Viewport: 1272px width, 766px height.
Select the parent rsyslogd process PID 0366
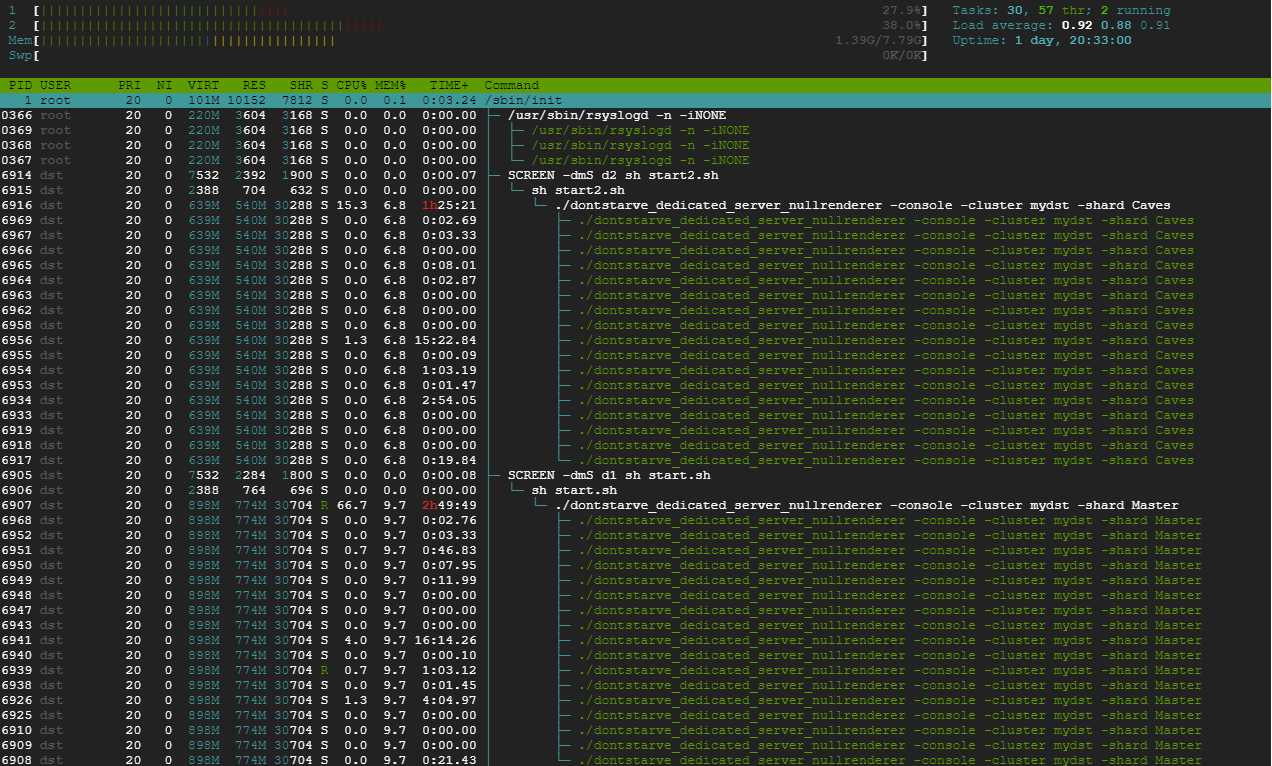tap(617, 116)
